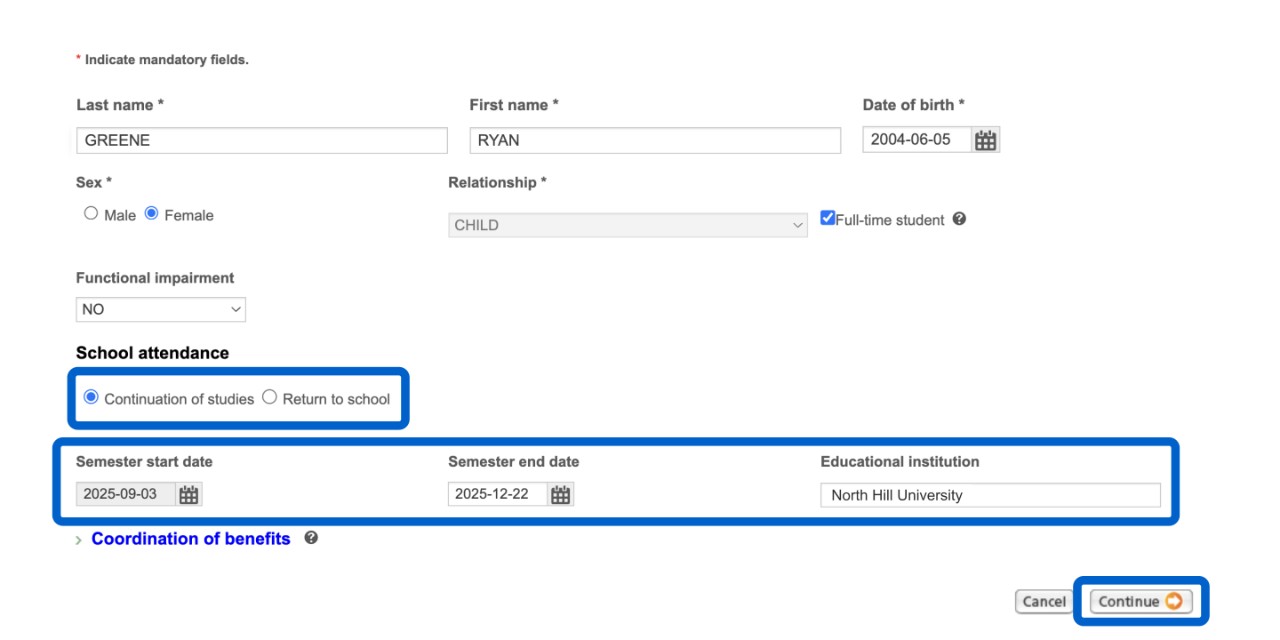
Task: Click the Semester end date text field
Action: pos(497,495)
